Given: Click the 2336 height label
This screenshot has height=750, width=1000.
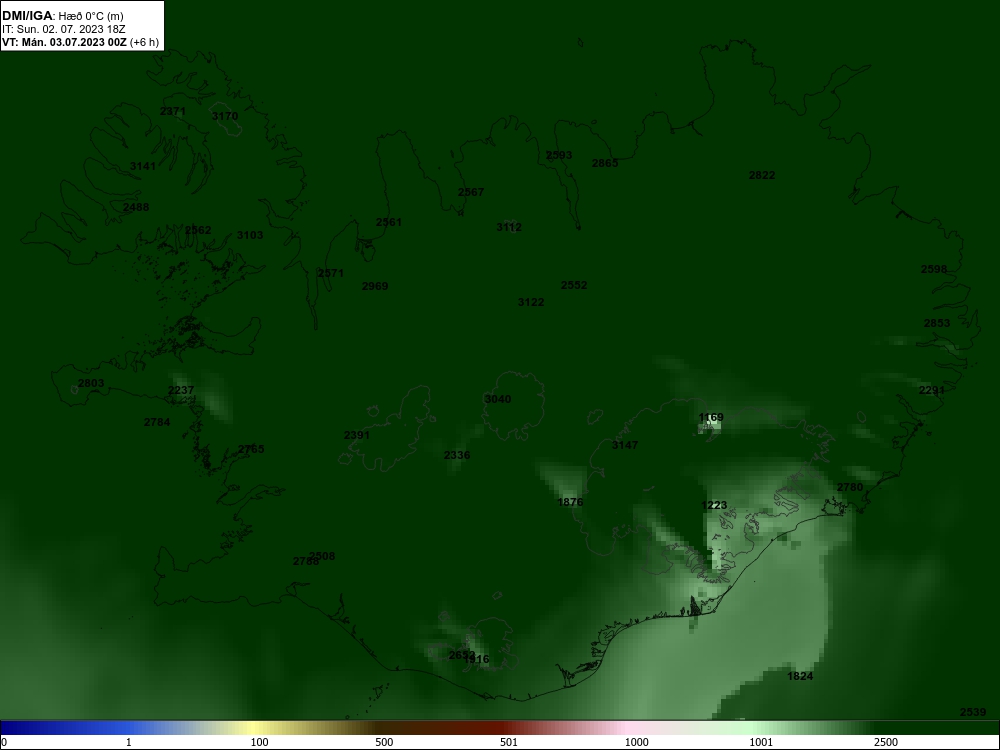Looking at the screenshot, I should pyautogui.click(x=457, y=455).
